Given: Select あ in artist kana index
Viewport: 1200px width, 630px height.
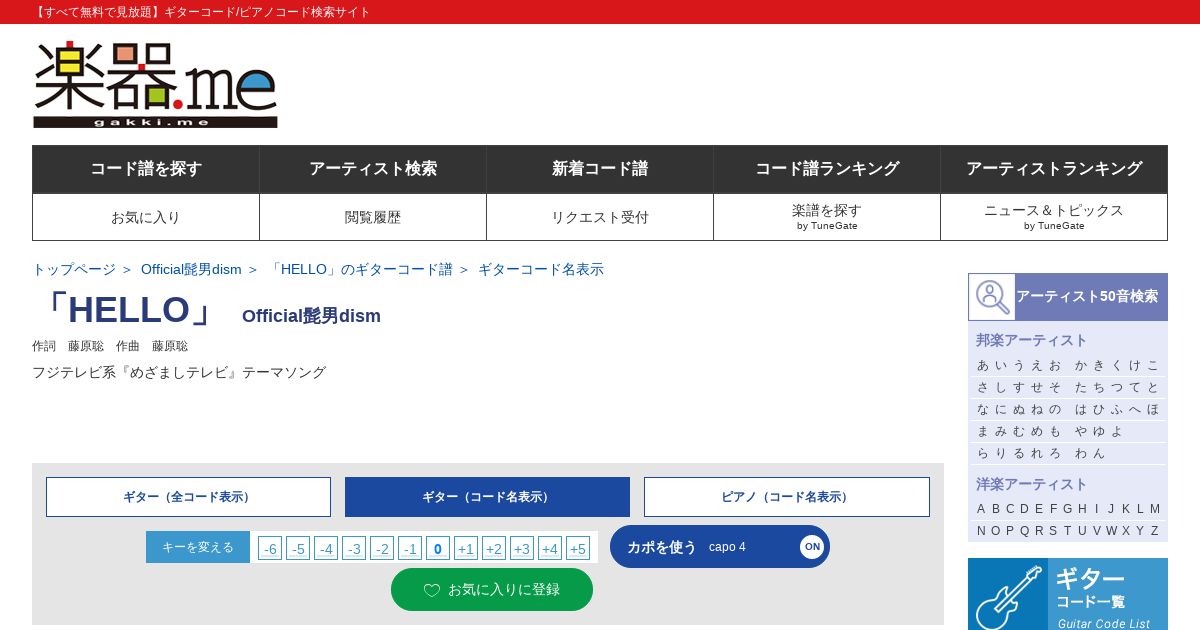Looking at the screenshot, I should 983,365.
